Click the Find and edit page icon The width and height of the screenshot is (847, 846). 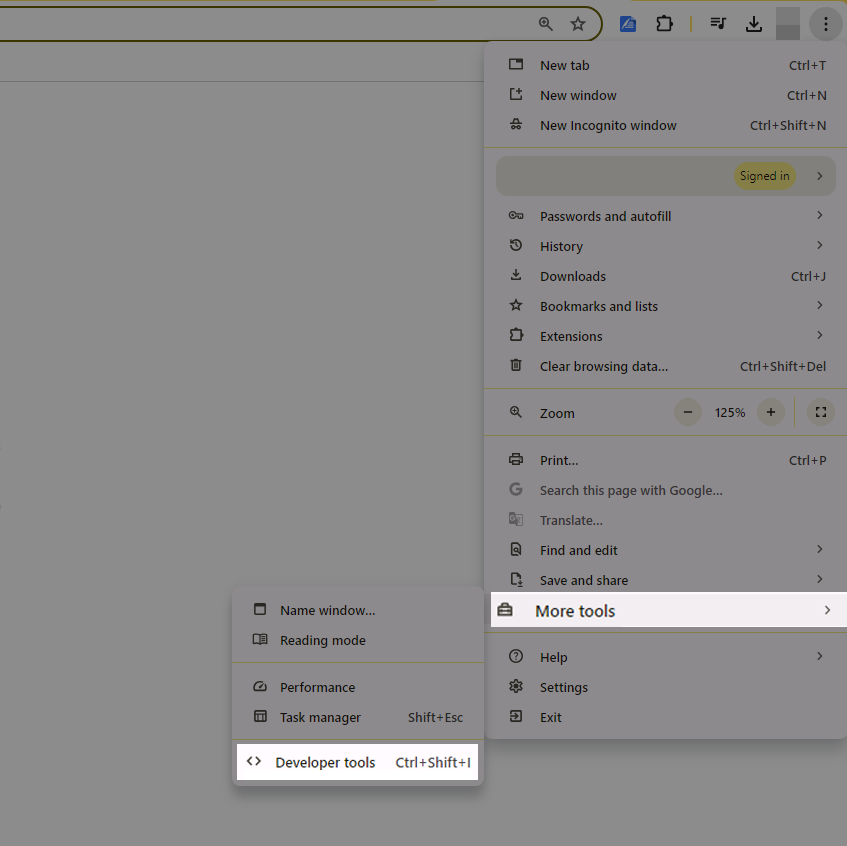tap(516, 549)
